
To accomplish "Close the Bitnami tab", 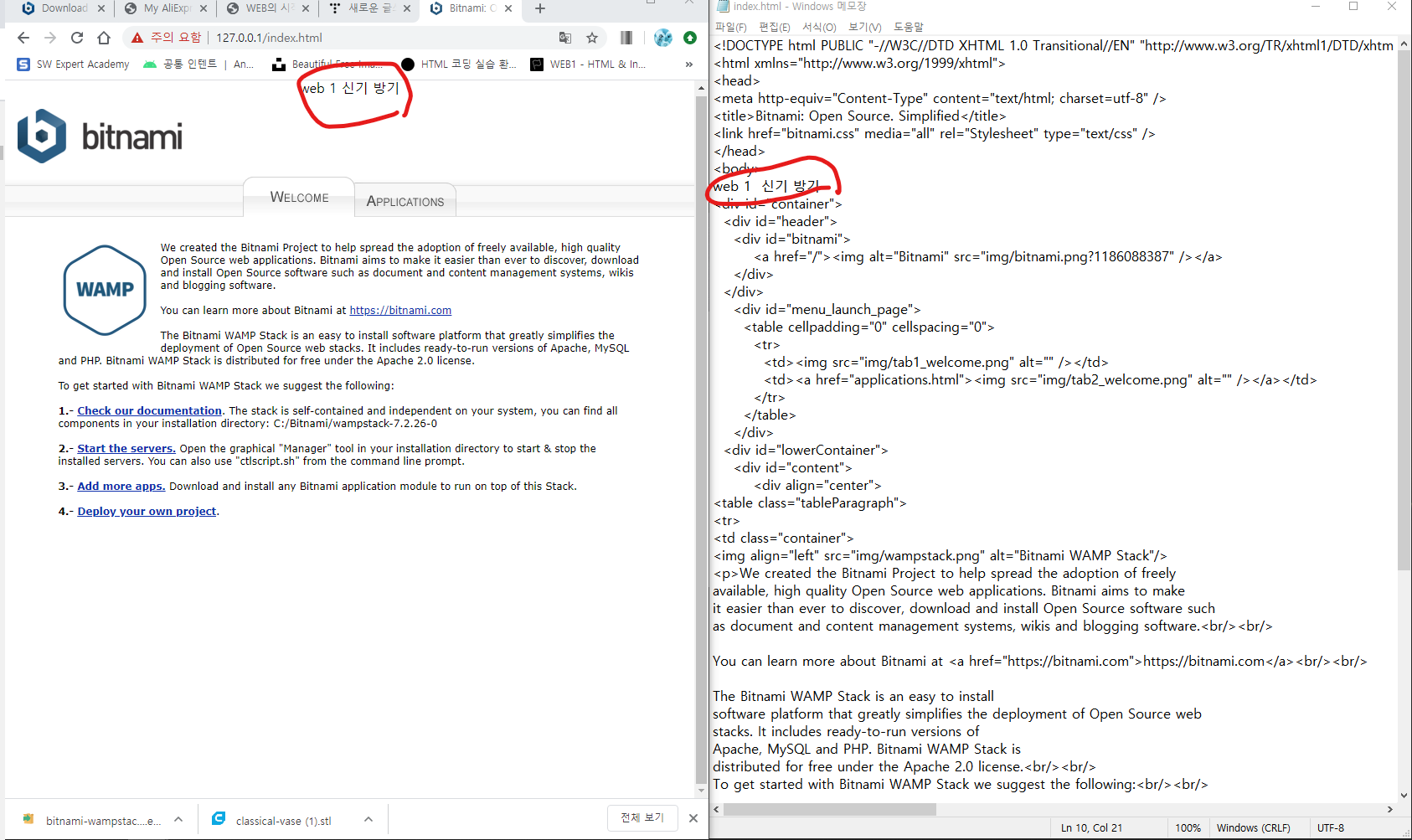I will pos(508,8).
